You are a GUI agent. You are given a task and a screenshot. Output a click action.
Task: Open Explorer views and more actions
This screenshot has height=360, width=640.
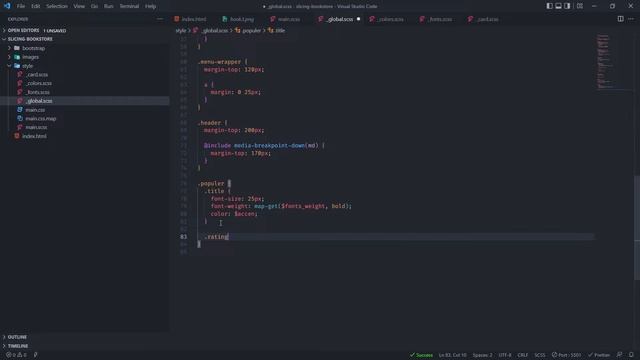pos(160,19)
